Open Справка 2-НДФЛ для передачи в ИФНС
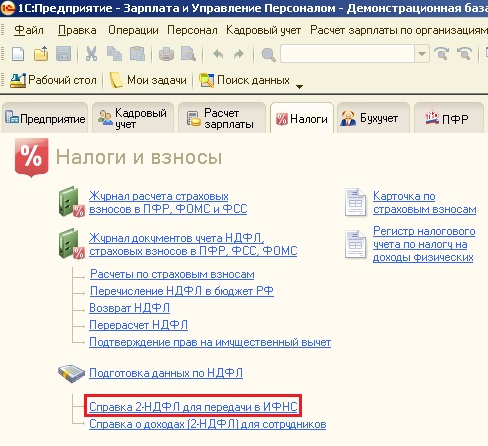The width and height of the screenshot is (488, 446). coord(193,407)
